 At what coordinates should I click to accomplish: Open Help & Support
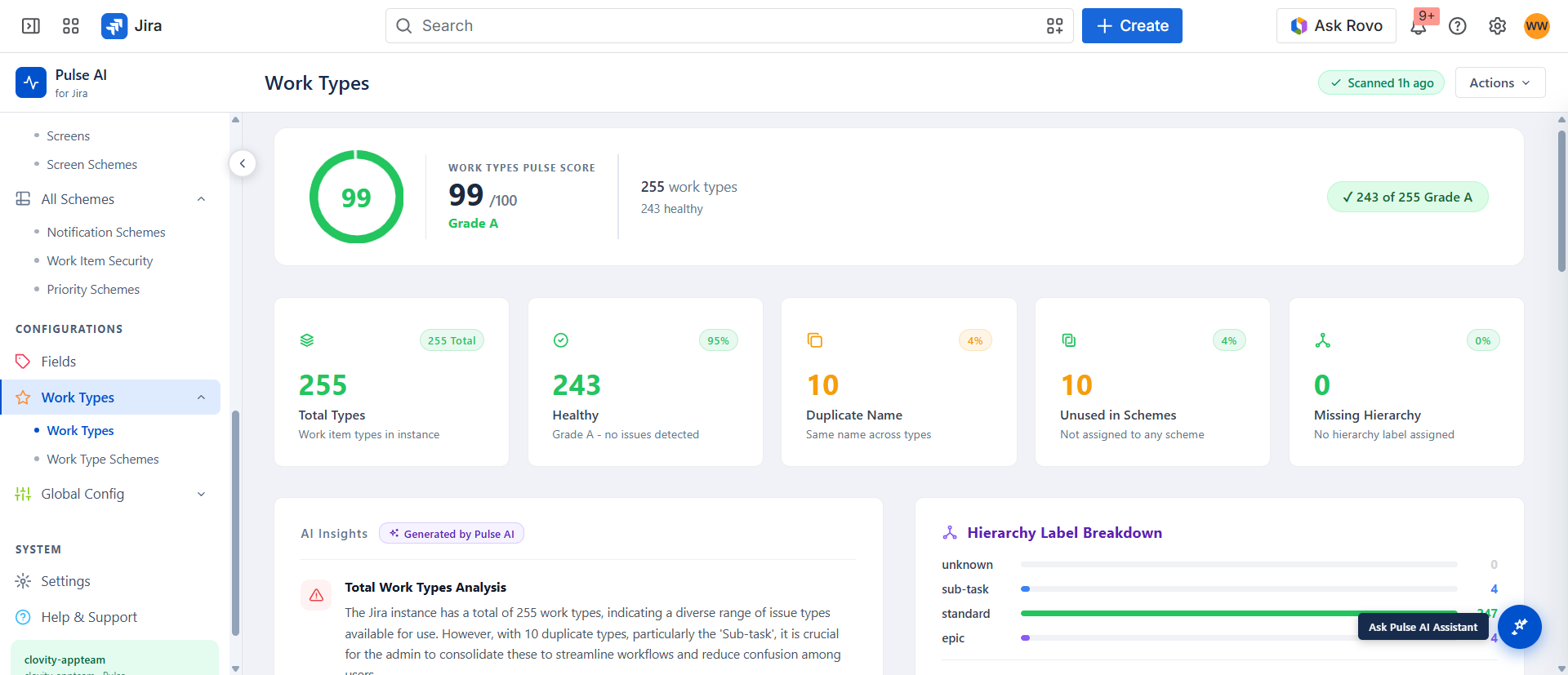coord(89,617)
